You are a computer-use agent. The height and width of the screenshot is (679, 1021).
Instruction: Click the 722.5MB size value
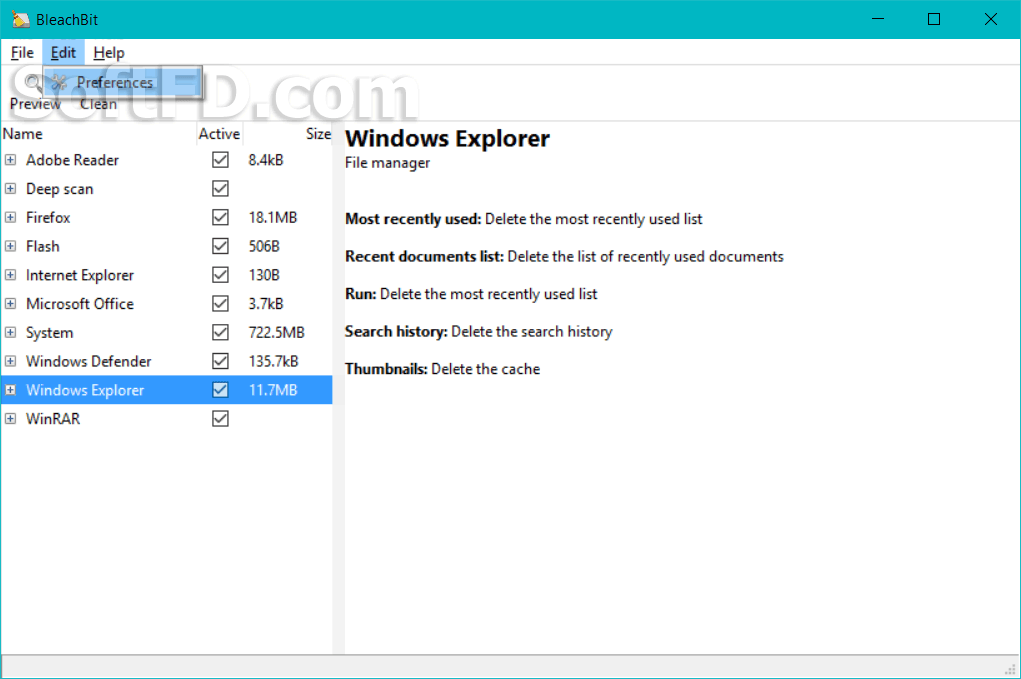276,333
